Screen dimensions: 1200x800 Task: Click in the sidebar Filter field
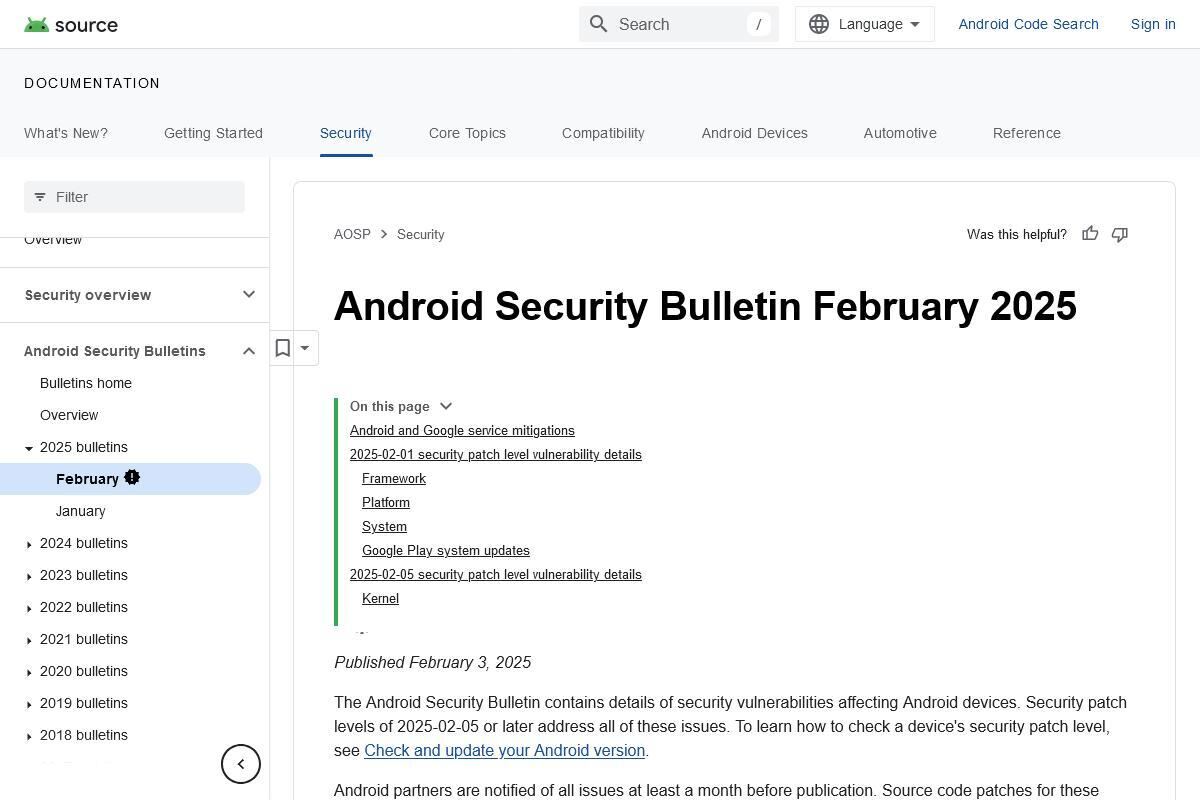pyautogui.click(x=134, y=197)
